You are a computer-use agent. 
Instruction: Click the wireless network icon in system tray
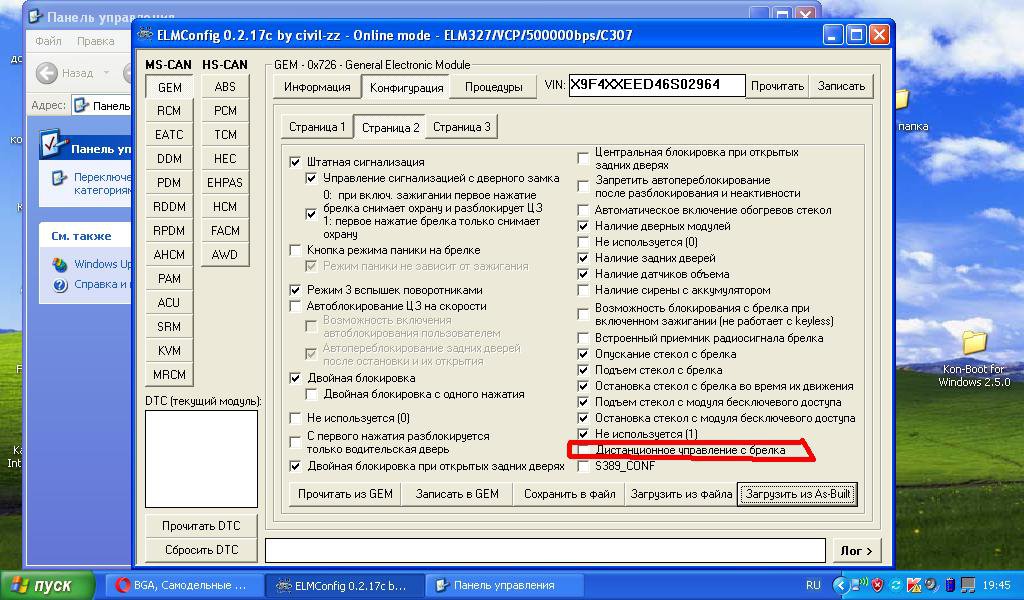point(861,585)
